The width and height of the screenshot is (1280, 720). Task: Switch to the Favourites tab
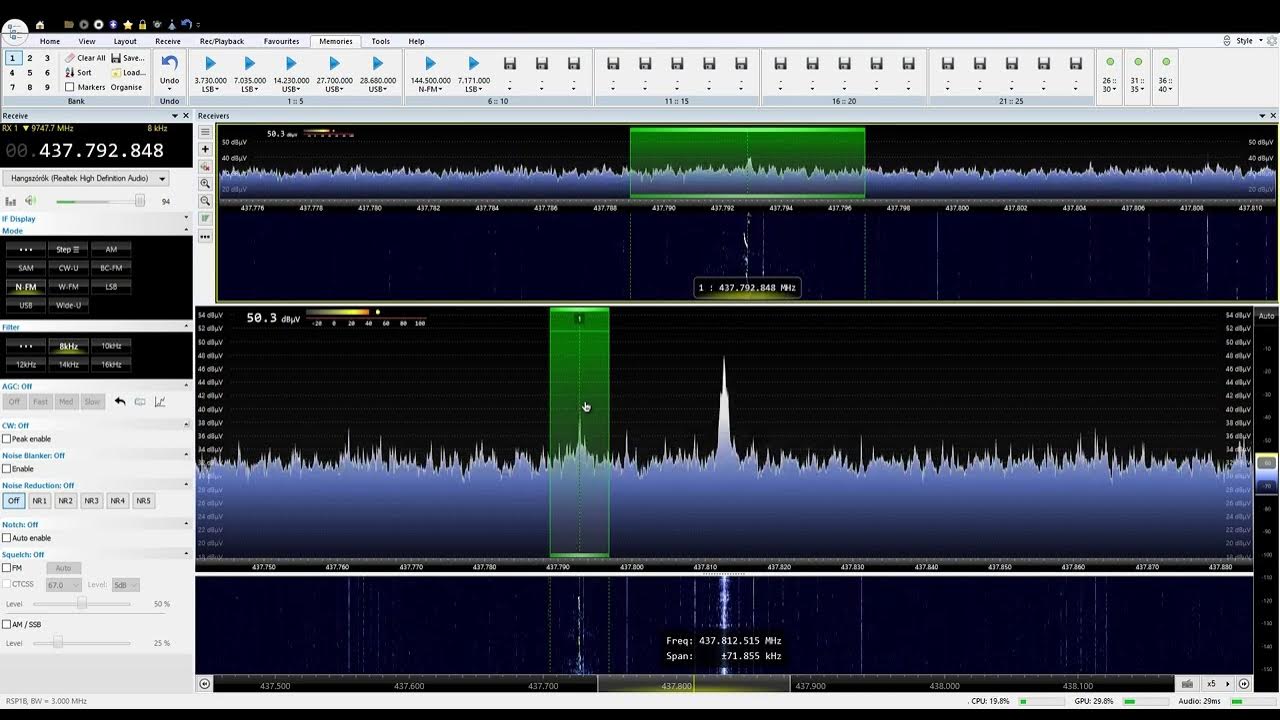click(x=281, y=41)
